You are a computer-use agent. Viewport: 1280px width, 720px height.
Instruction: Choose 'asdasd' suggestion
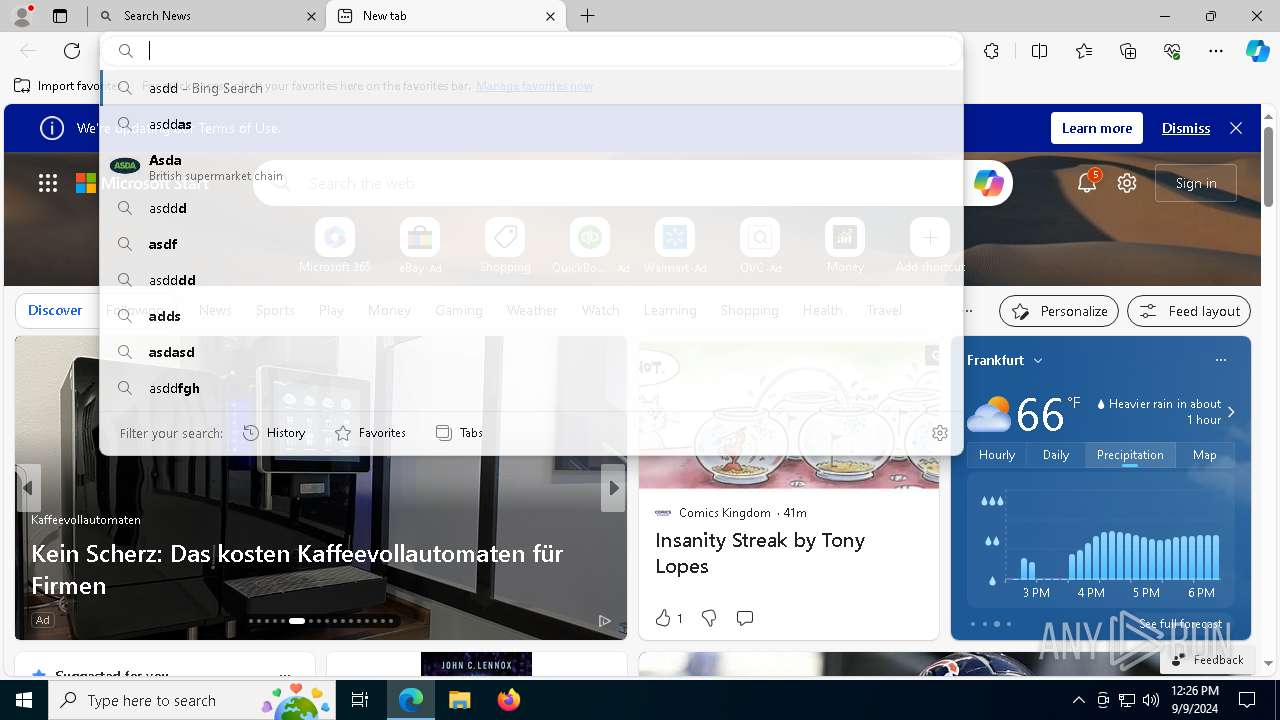[x=532, y=352]
